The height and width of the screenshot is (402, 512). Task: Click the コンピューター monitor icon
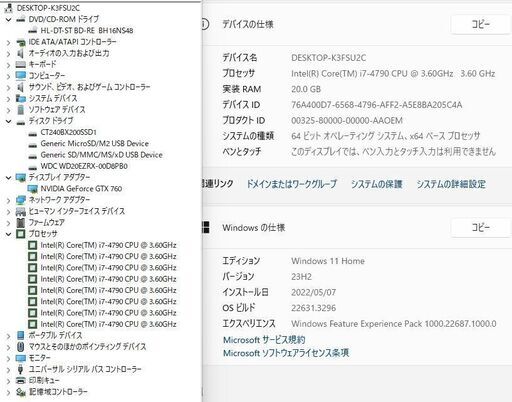click(21, 76)
